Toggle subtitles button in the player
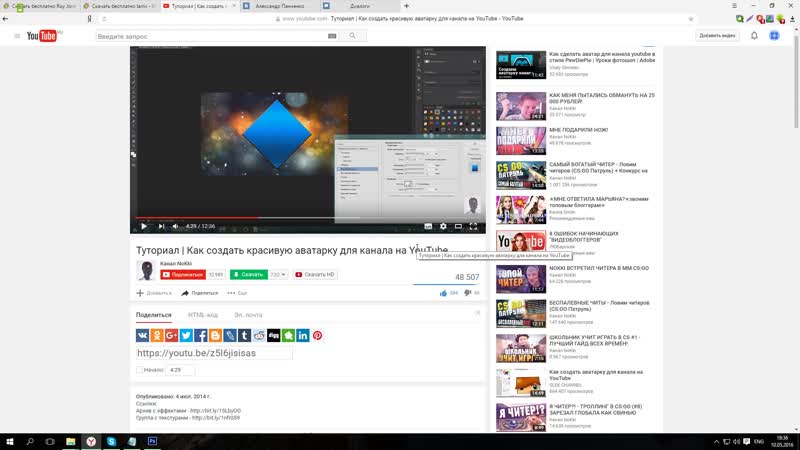 tap(428, 226)
